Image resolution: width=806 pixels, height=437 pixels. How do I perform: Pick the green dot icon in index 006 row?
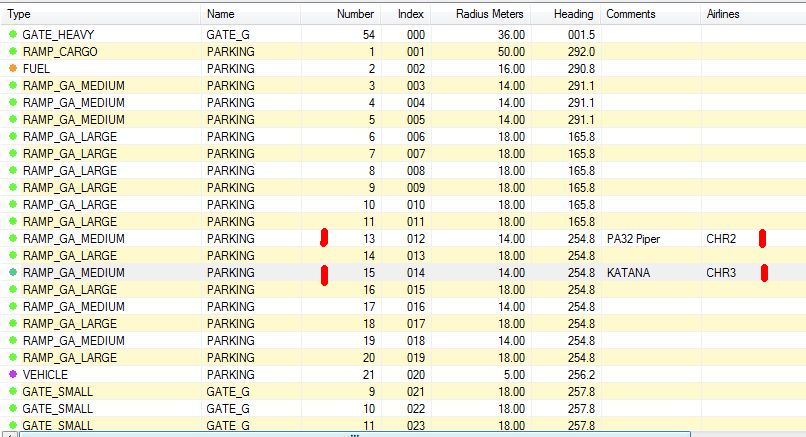13,136
